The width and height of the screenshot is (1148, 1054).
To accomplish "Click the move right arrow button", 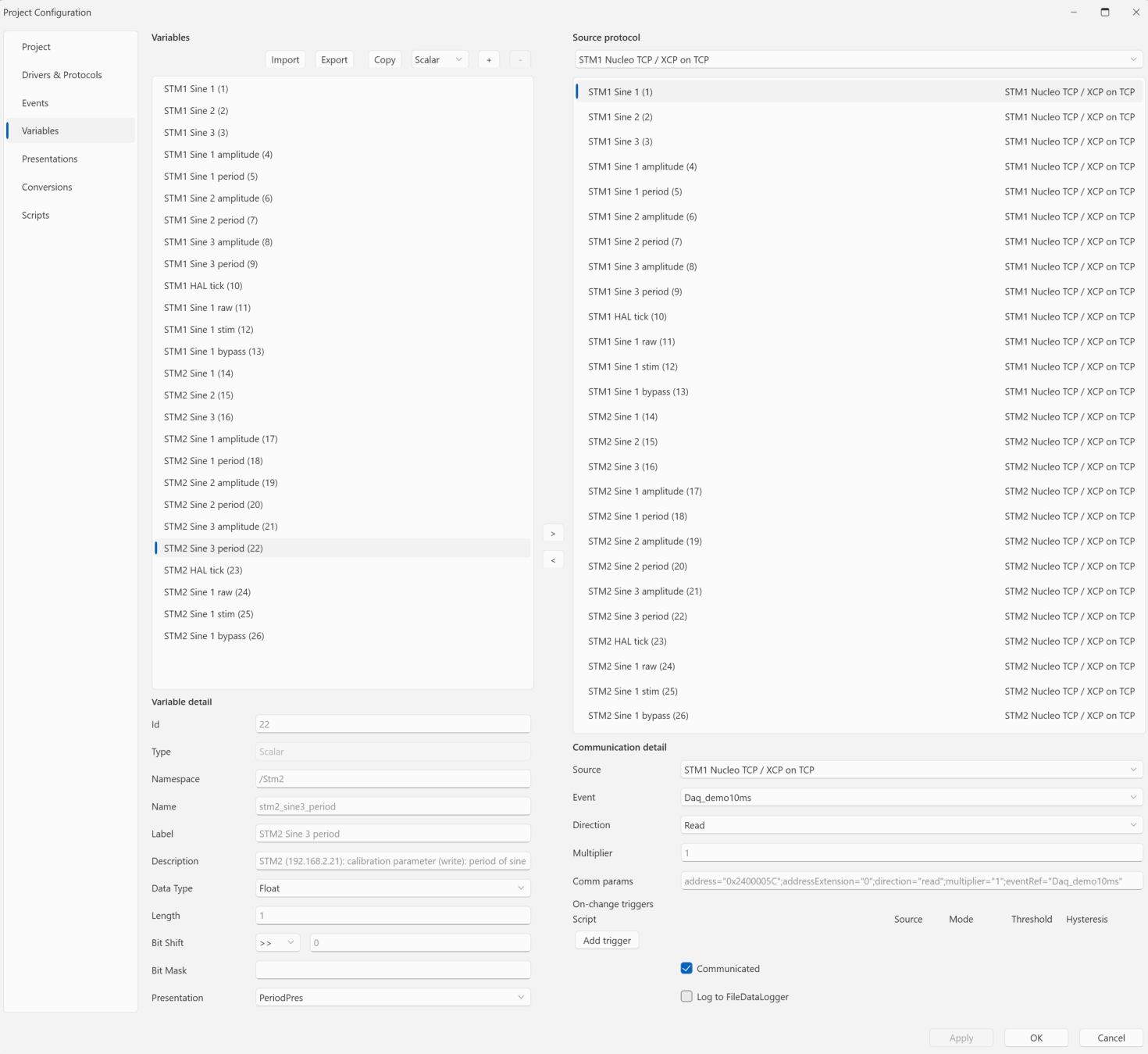I will click(553, 534).
